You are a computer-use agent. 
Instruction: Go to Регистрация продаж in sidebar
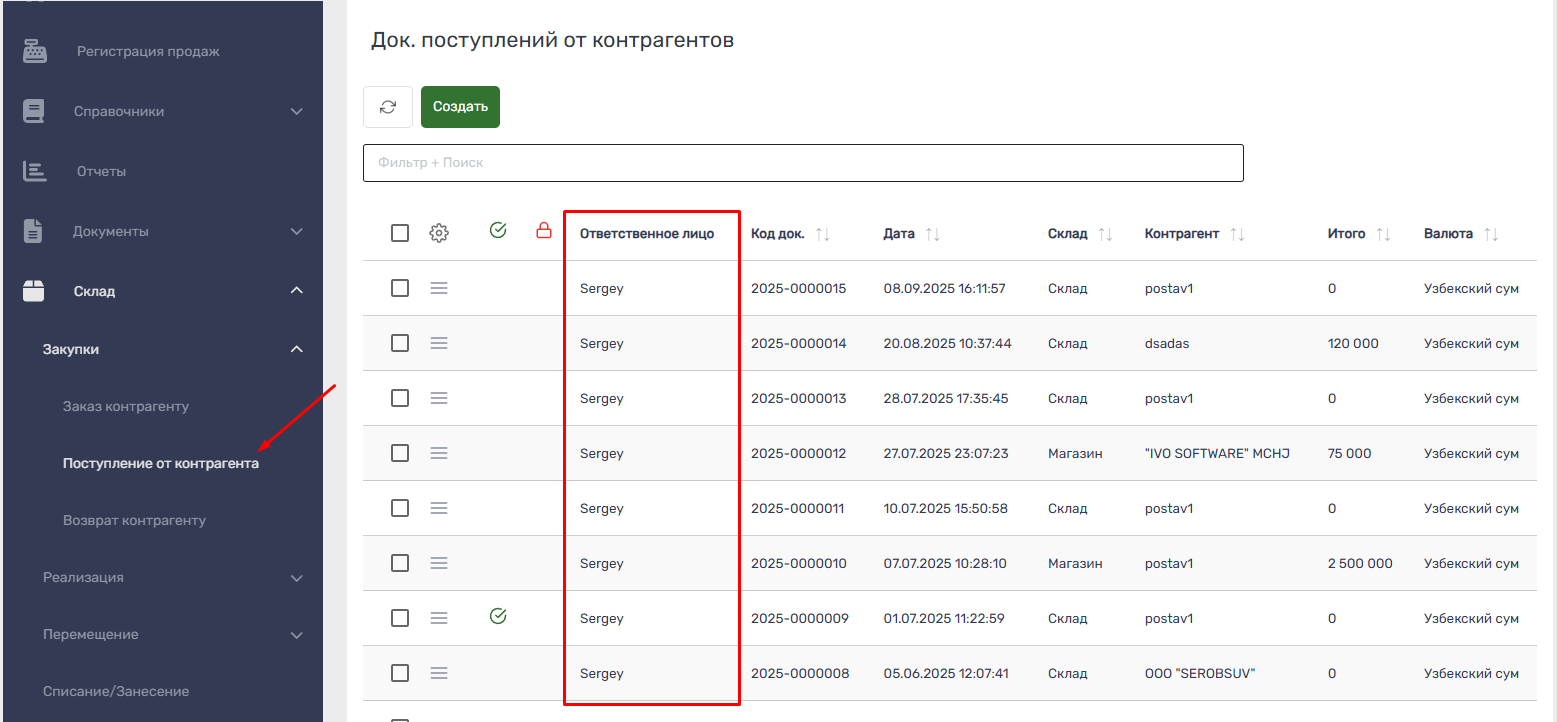148,51
